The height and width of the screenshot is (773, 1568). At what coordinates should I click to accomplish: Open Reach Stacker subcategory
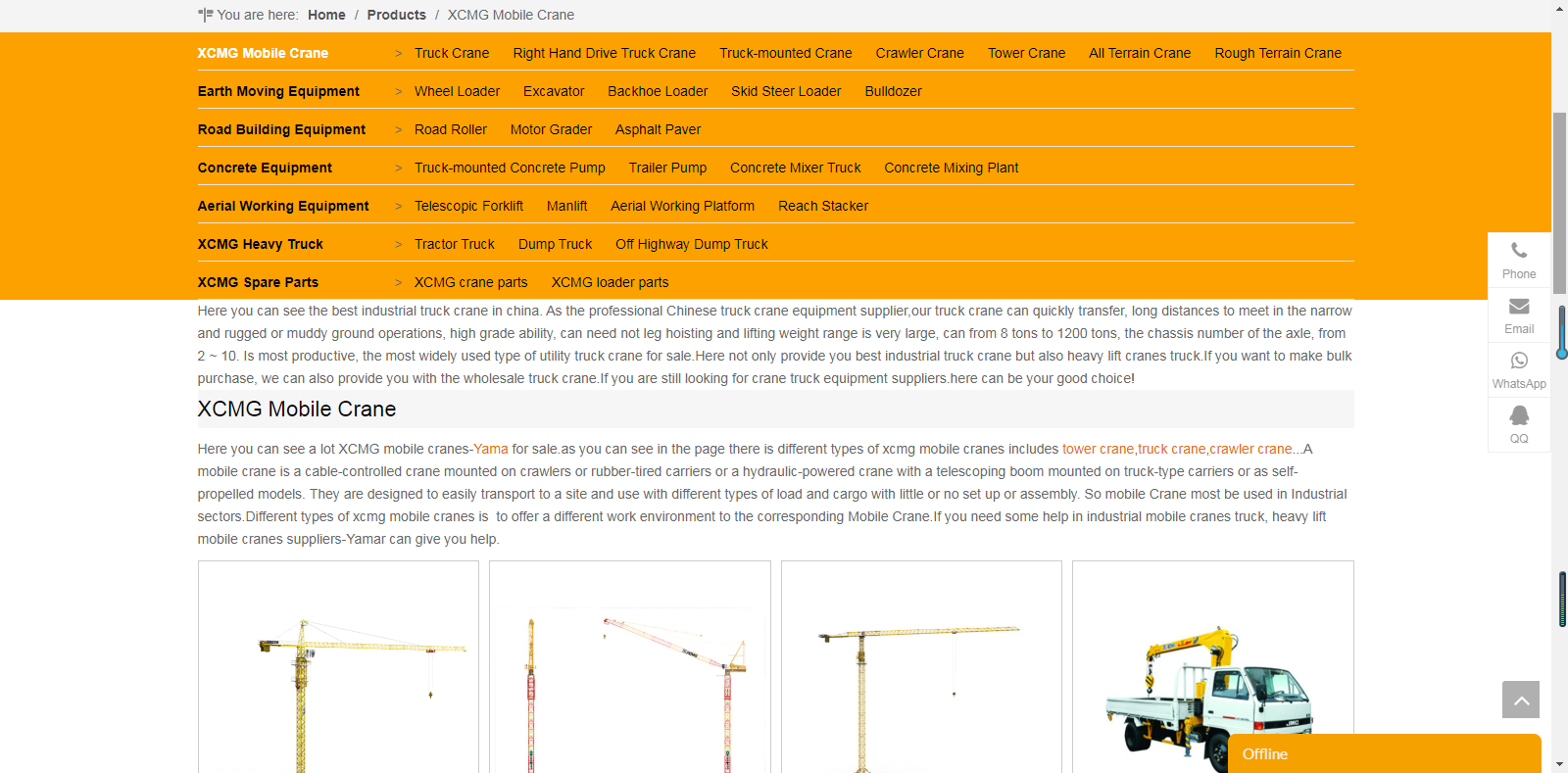point(823,206)
